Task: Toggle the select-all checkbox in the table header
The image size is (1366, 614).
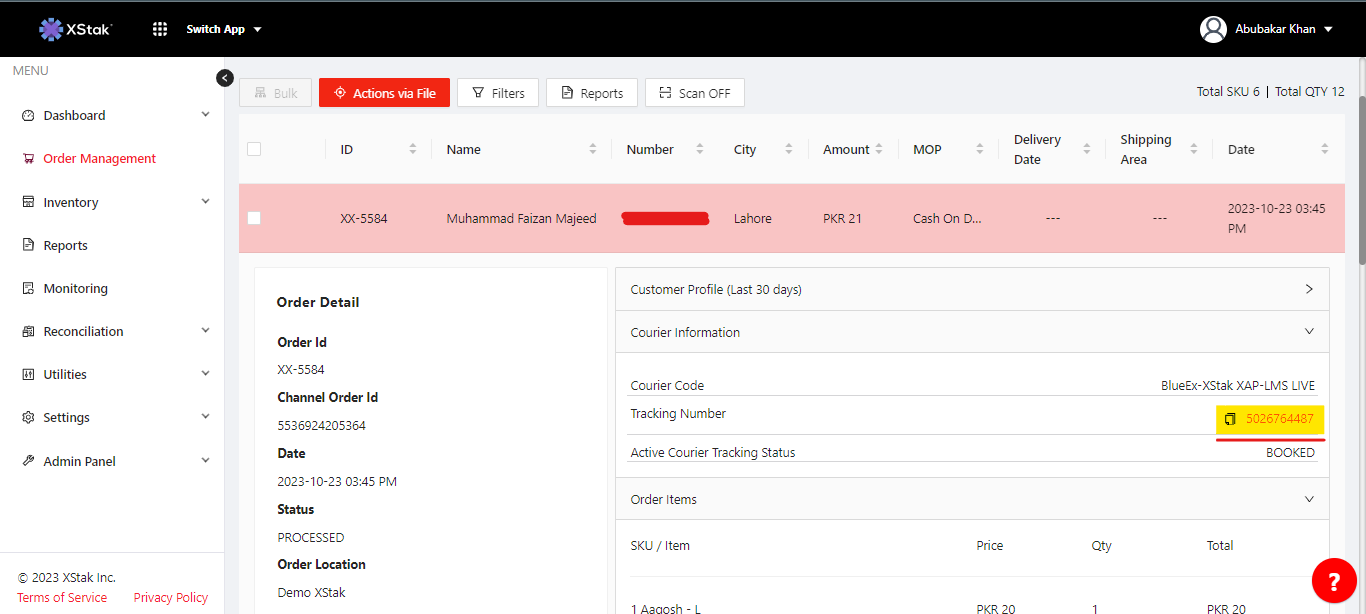Action: coord(254,149)
